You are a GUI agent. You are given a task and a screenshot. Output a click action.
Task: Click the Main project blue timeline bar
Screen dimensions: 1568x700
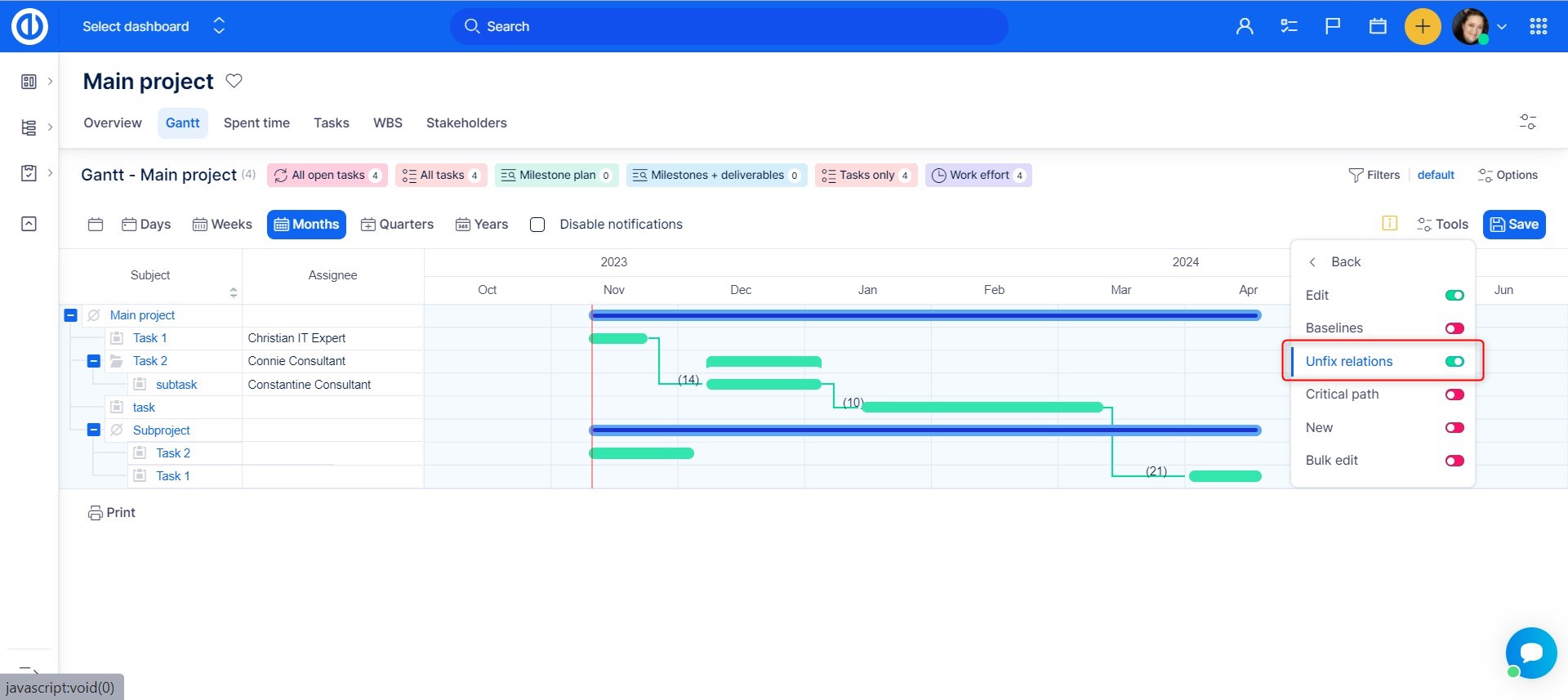pyautogui.click(x=924, y=315)
